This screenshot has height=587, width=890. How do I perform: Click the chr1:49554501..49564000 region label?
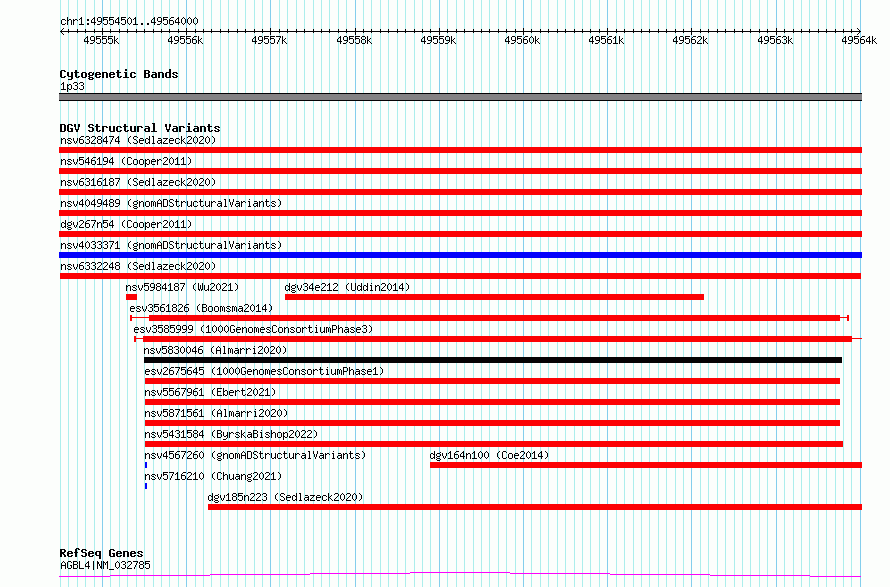[129, 22]
